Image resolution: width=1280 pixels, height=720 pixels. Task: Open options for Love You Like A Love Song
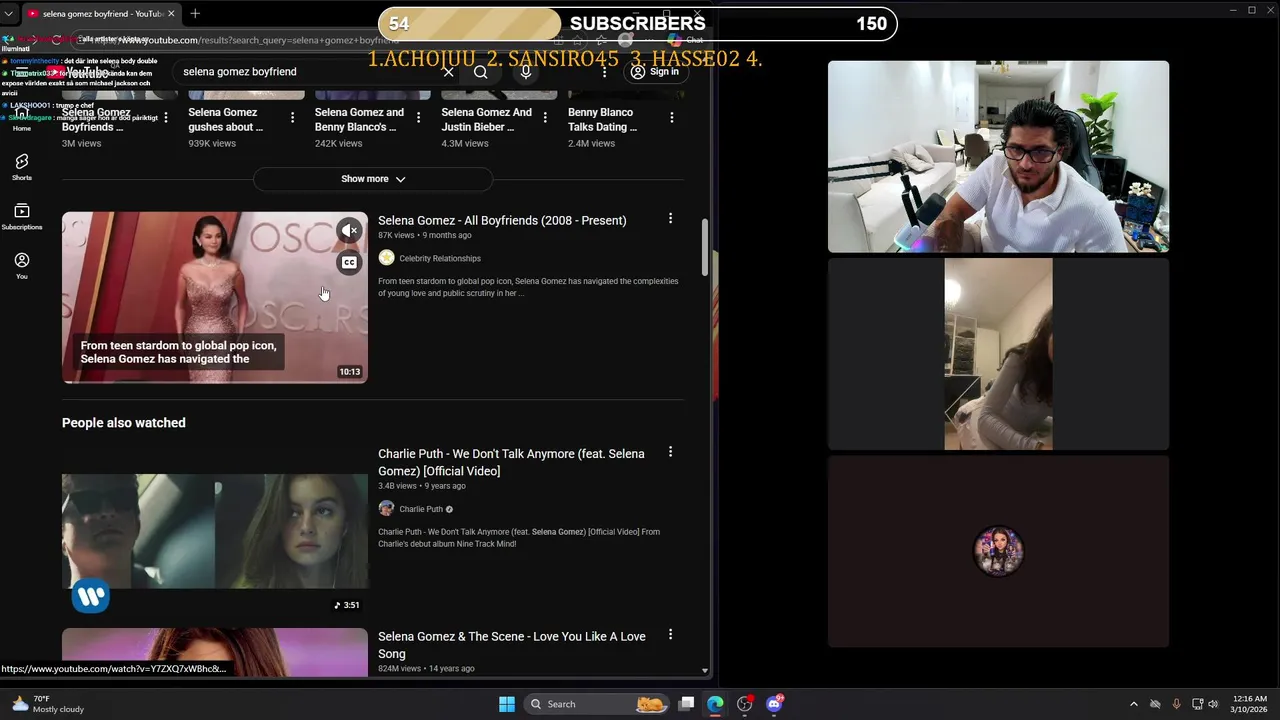[x=670, y=634]
